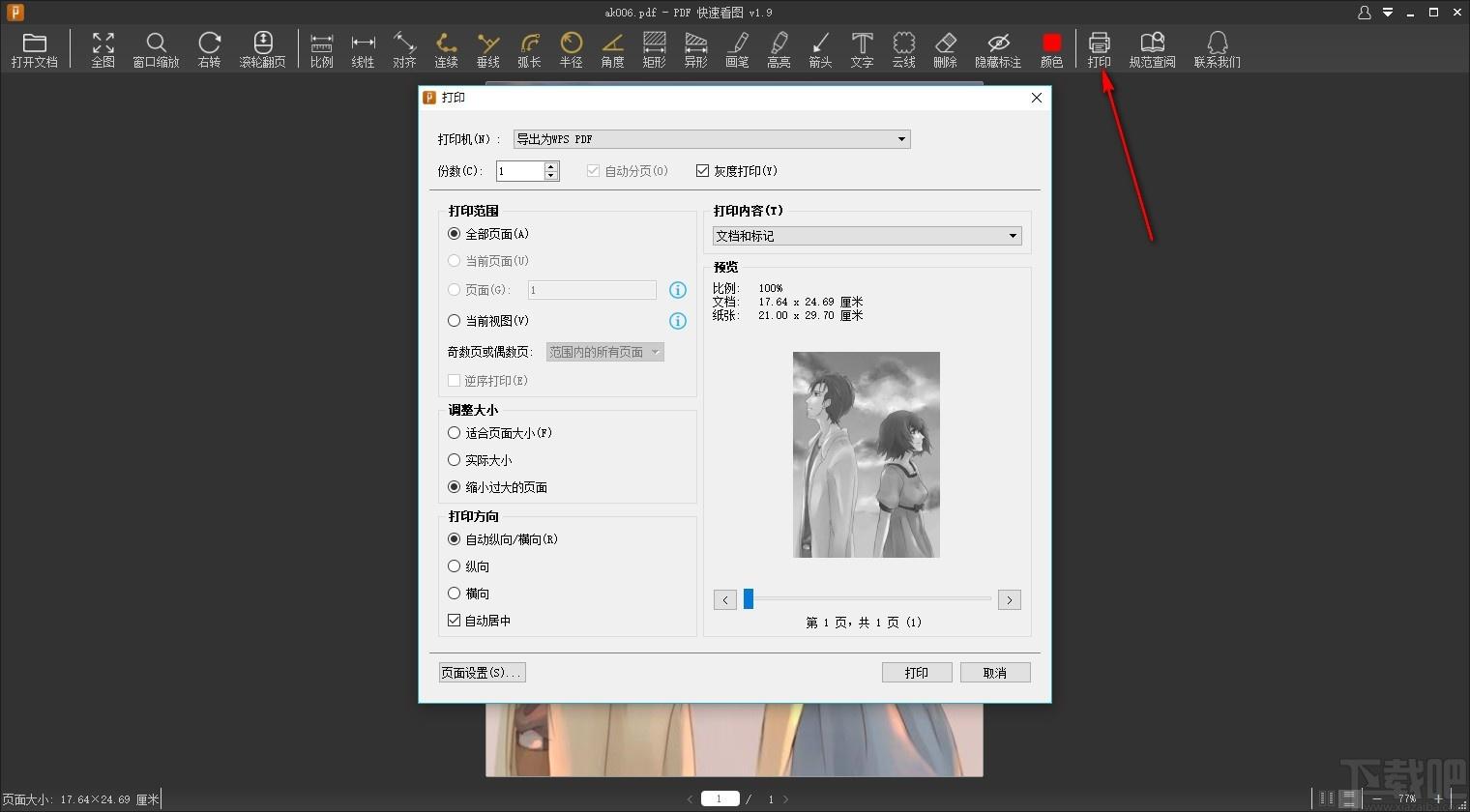
Task: Click the info icon beside 页面 range
Action: coord(678,290)
